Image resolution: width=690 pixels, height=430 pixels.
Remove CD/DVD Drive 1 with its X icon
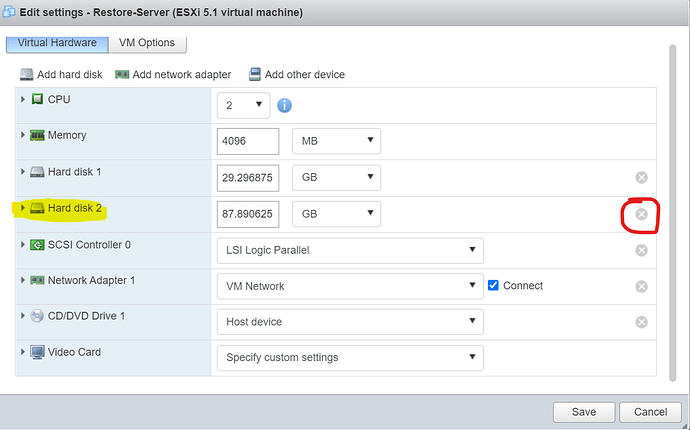(x=642, y=322)
